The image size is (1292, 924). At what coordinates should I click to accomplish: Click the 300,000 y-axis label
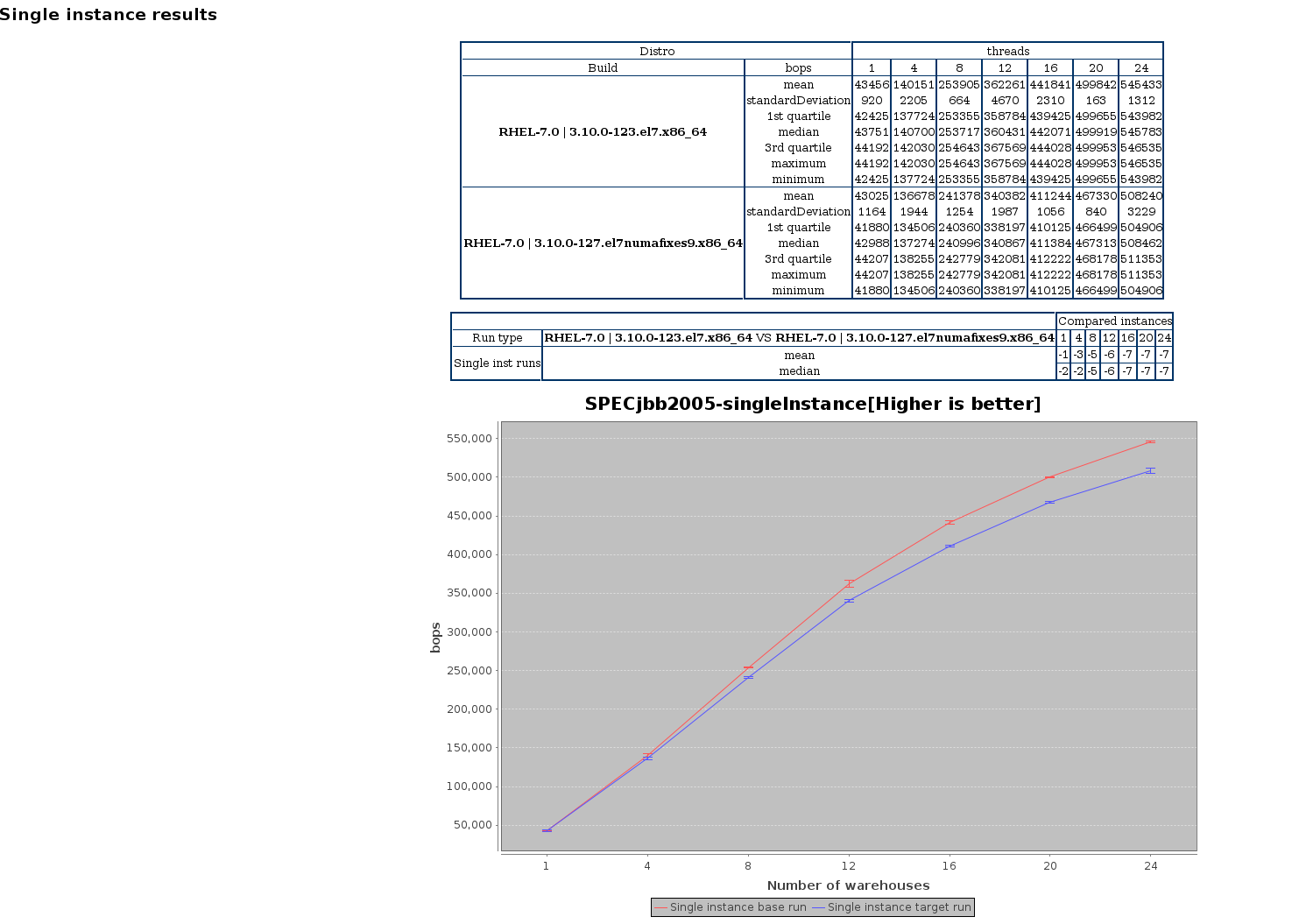coord(470,632)
